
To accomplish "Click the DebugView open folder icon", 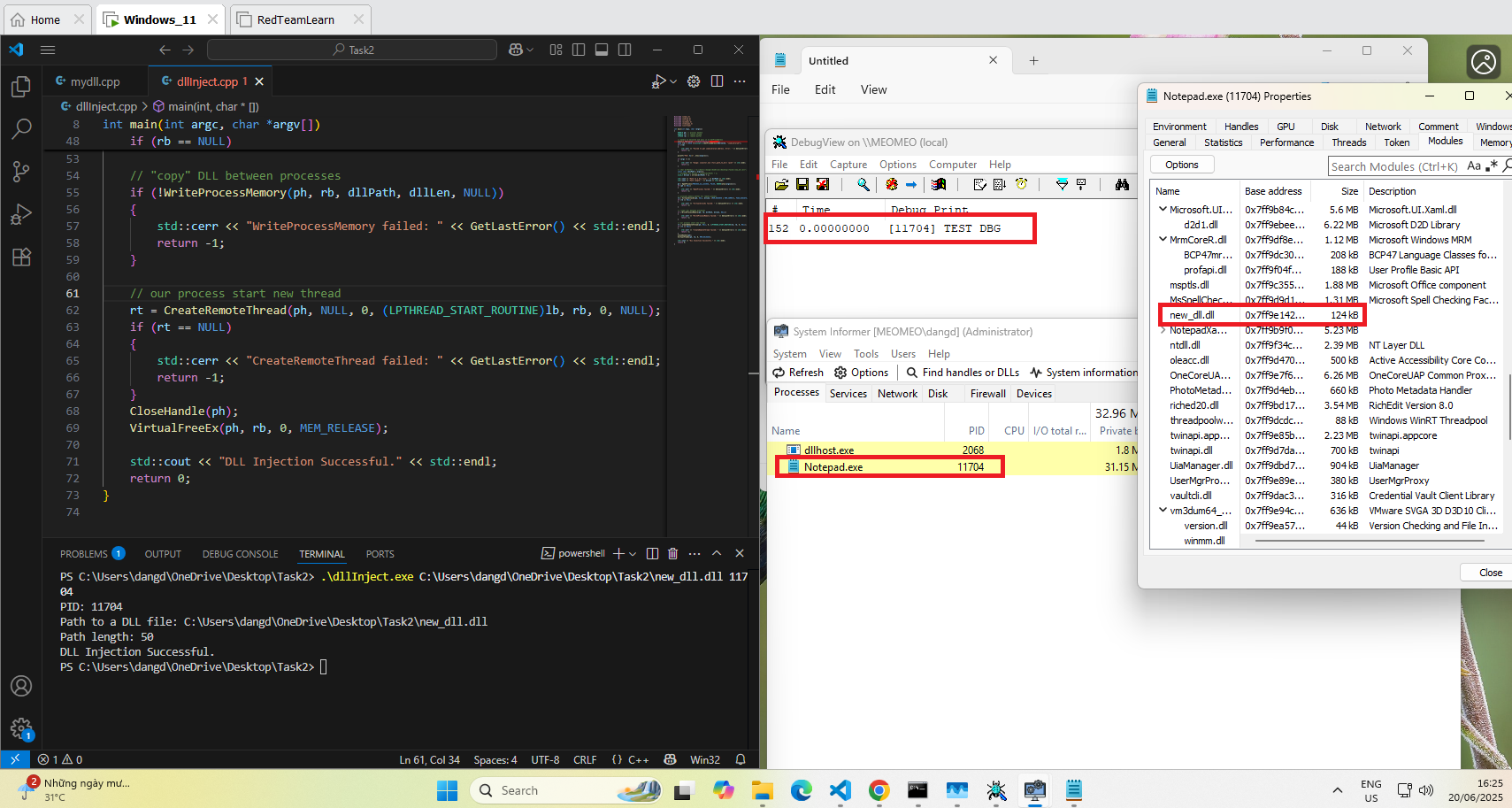I will (781, 184).
